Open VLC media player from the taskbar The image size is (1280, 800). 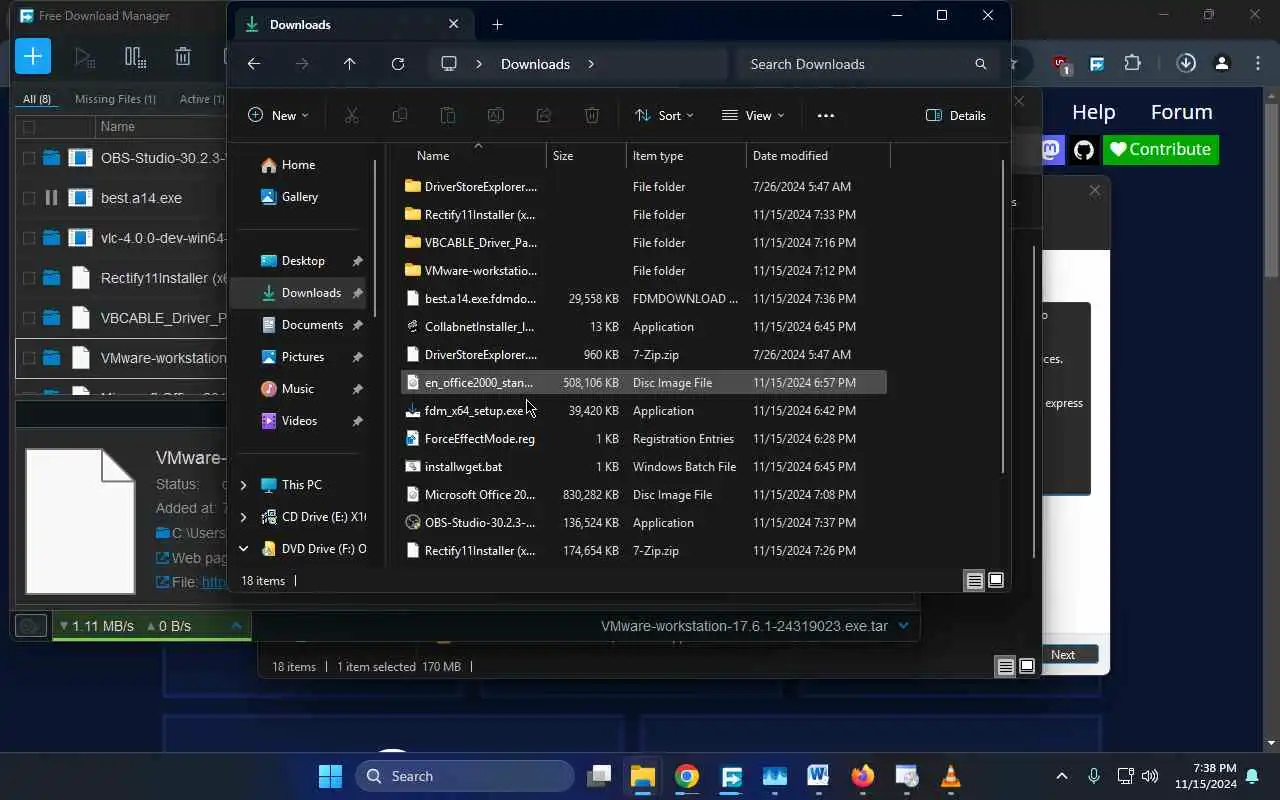[x=951, y=776]
